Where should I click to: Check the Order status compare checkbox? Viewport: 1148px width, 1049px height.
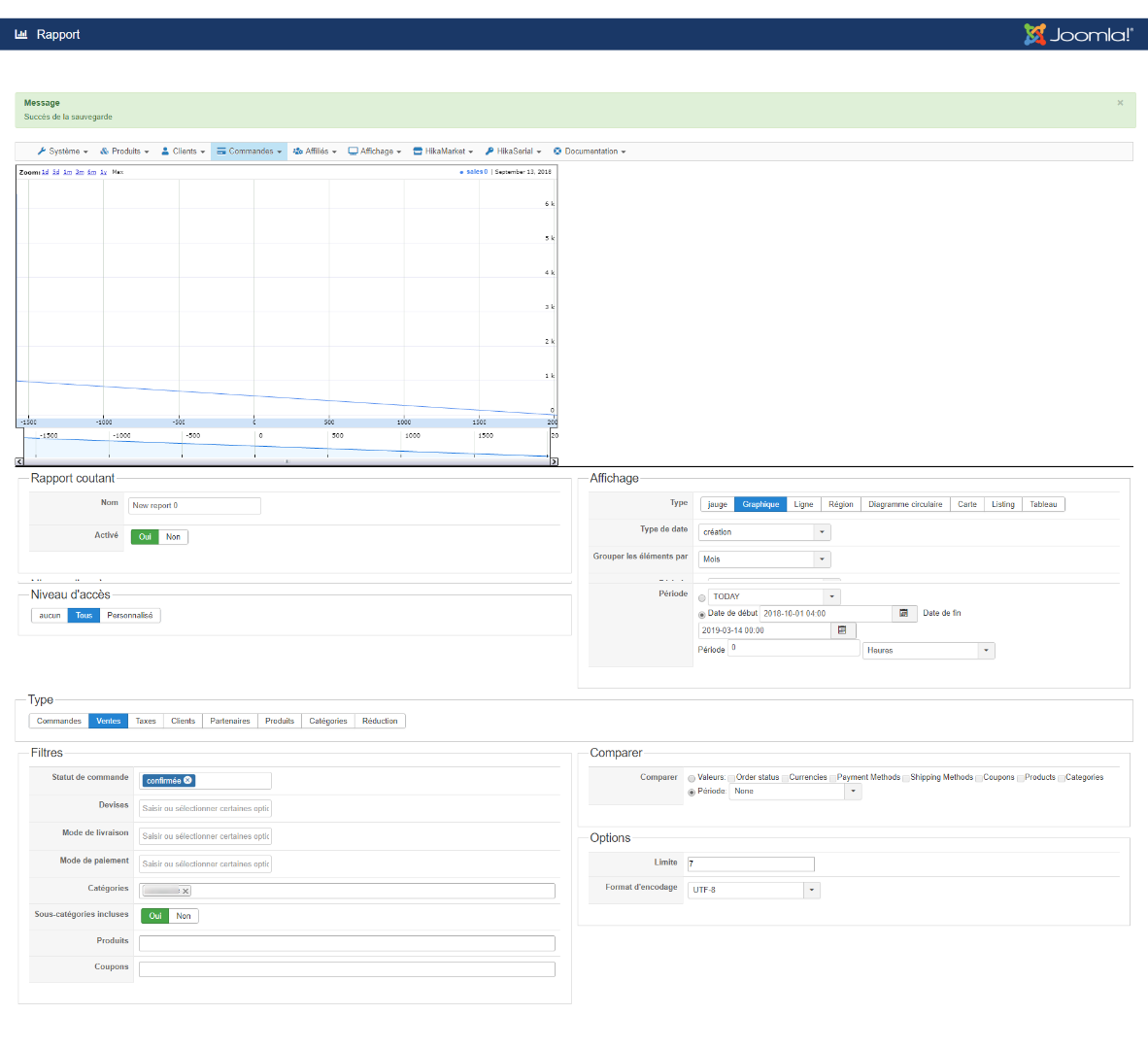click(732, 778)
